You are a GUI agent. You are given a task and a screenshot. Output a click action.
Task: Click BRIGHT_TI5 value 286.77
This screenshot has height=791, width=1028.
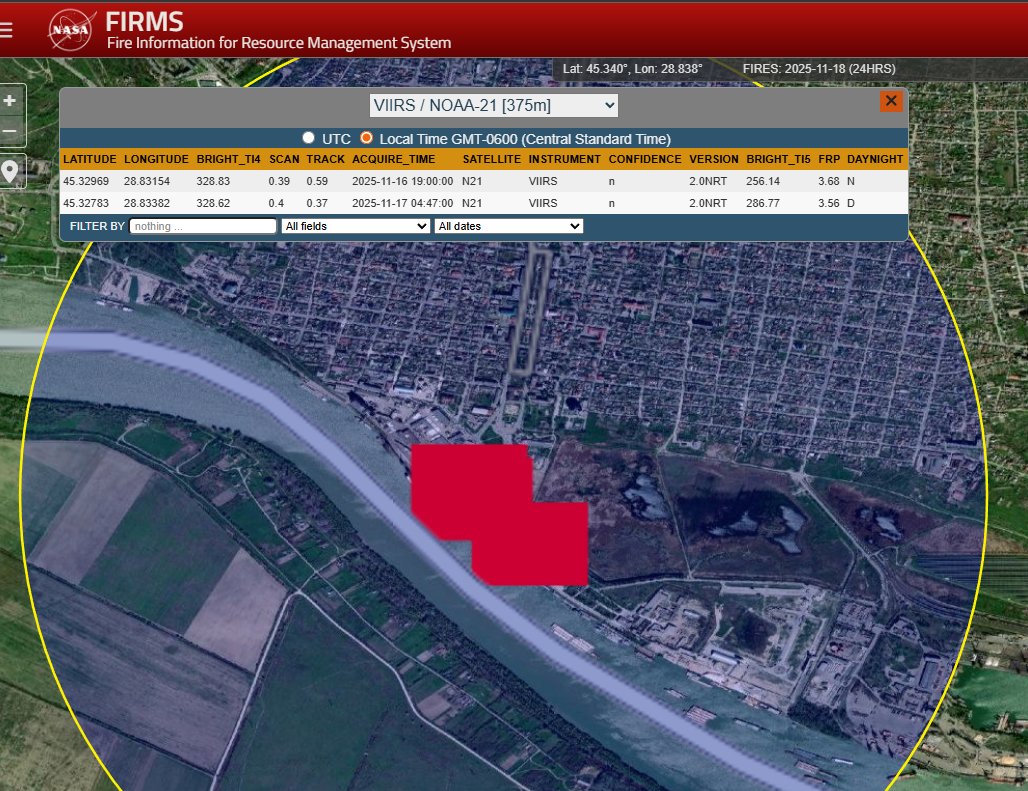762,203
